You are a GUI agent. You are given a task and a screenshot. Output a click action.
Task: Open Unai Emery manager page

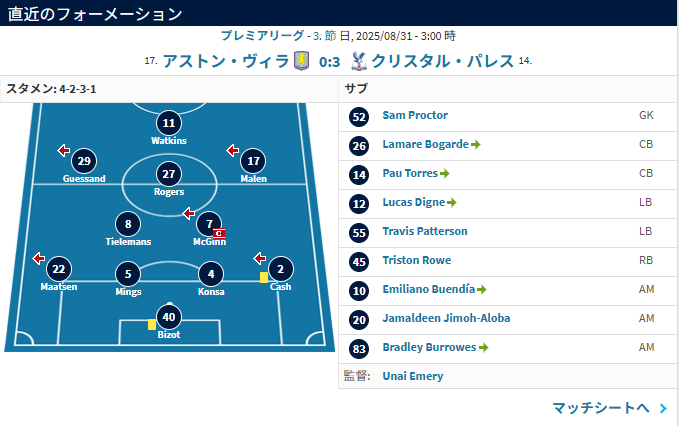[413, 376]
